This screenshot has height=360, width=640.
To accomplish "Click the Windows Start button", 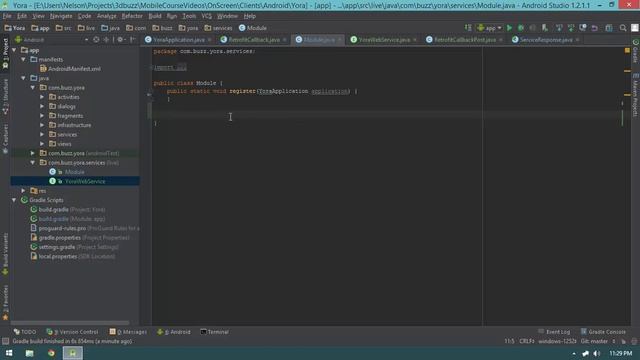I will tap(9, 353).
